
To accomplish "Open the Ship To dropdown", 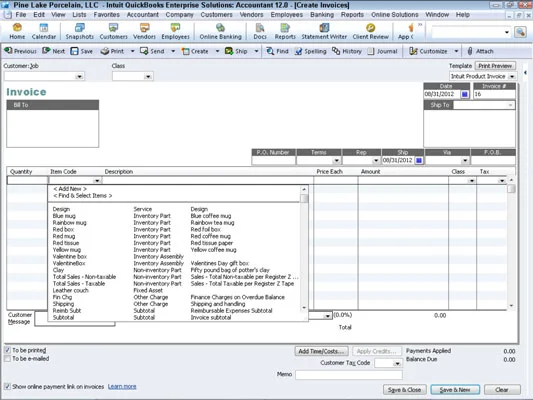I will click(x=510, y=105).
